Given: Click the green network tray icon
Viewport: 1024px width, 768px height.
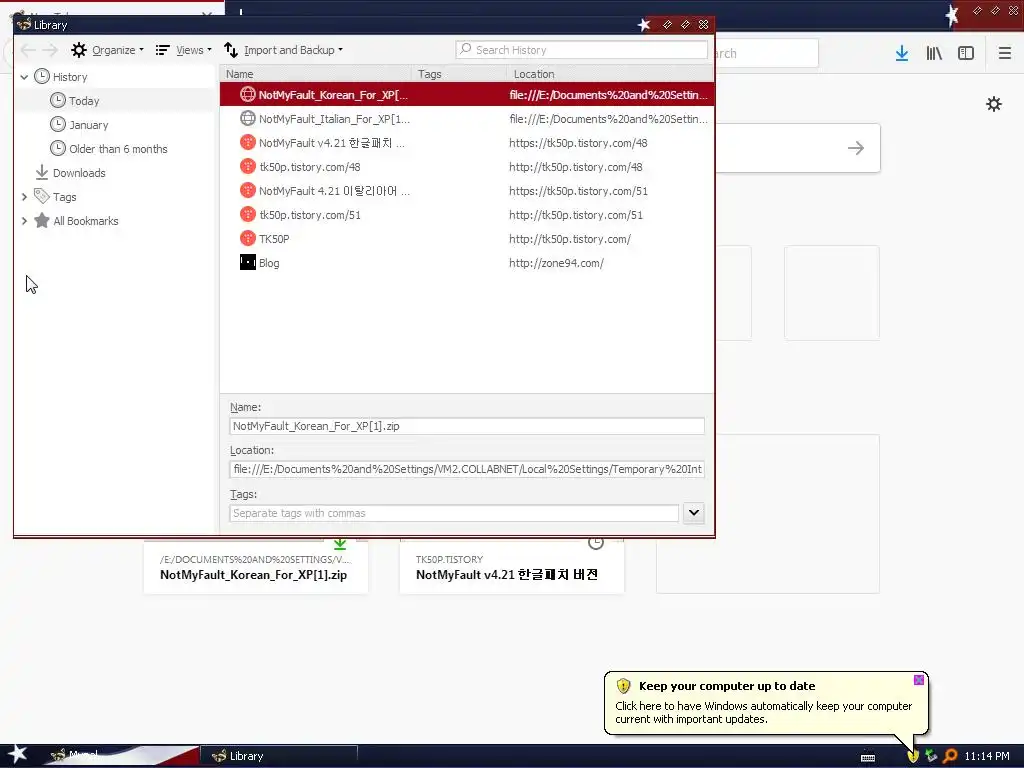Looking at the screenshot, I should coord(931,756).
